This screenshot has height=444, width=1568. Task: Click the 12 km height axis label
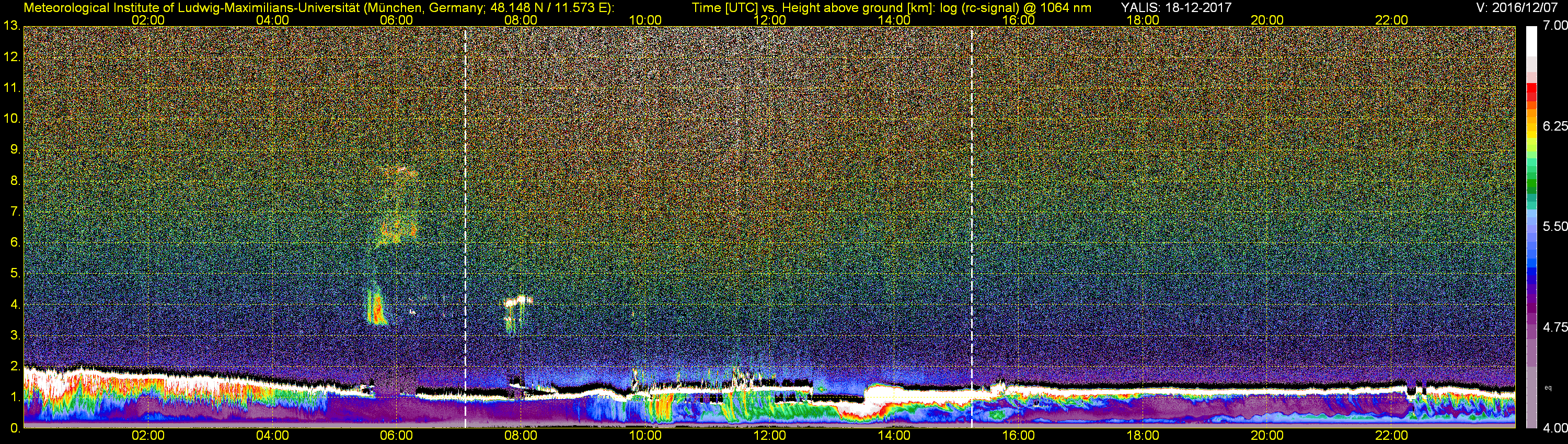[x=11, y=57]
